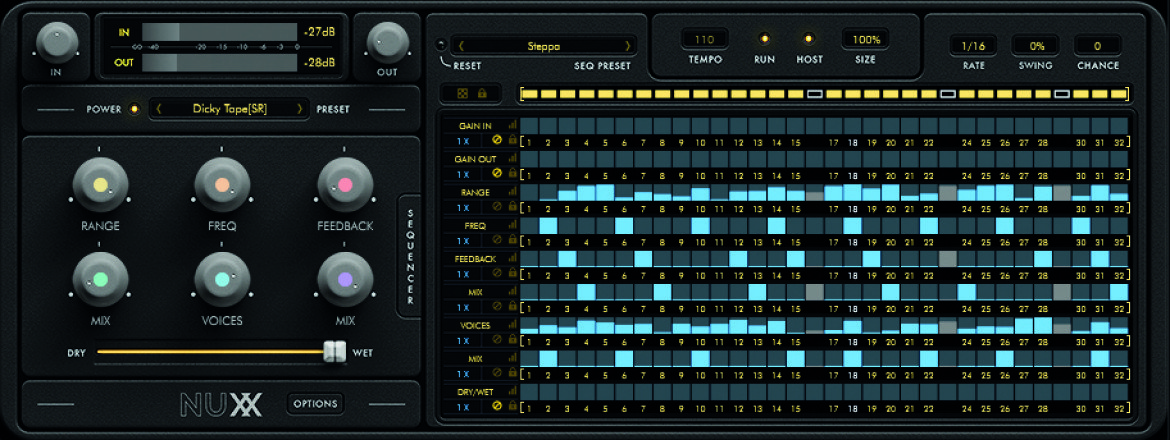
Task: Click the bars icon next to VOICES label
Action: point(513,325)
